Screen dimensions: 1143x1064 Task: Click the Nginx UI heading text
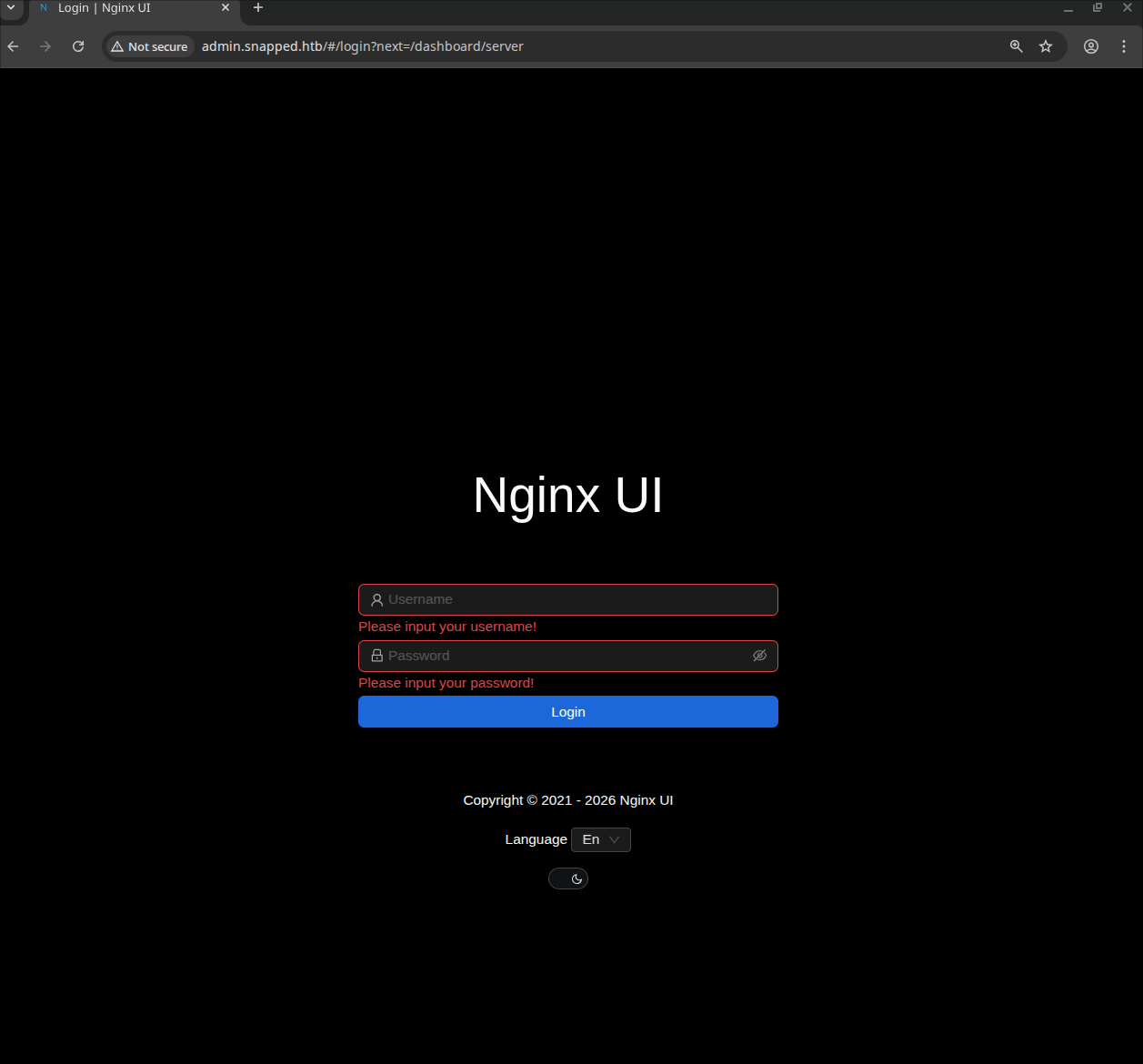(x=568, y=496)
